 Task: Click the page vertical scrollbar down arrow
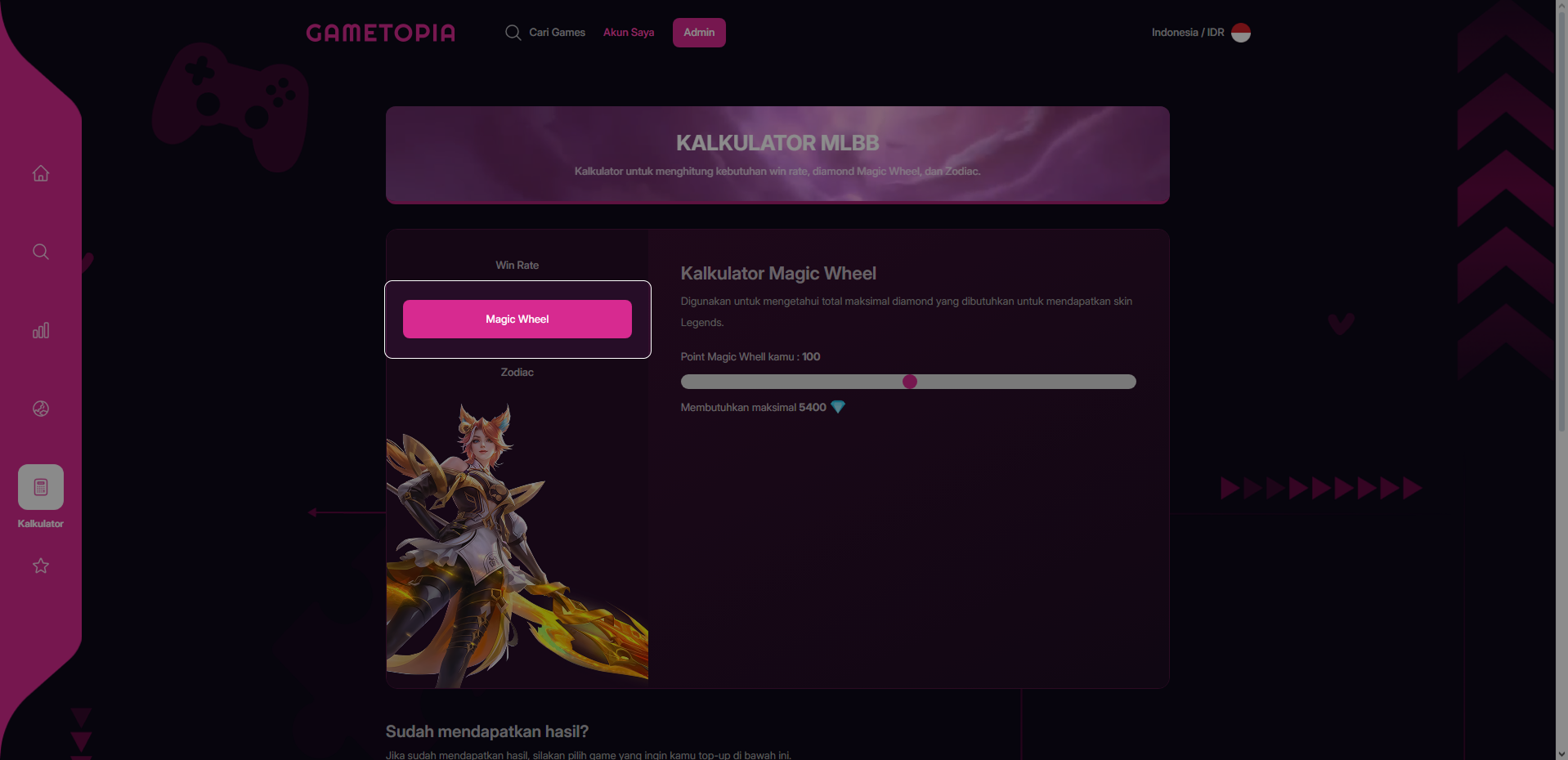coord(1561,753)
